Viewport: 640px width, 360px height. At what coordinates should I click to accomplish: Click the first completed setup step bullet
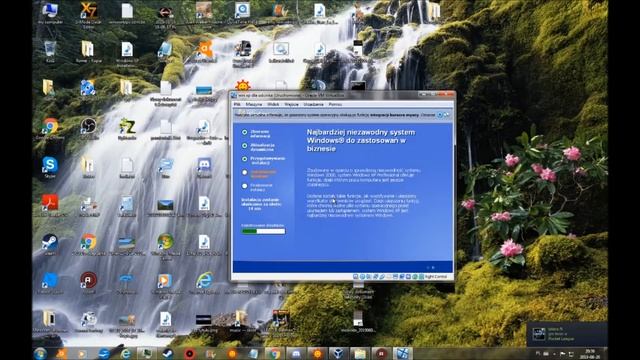pos(244,132)
